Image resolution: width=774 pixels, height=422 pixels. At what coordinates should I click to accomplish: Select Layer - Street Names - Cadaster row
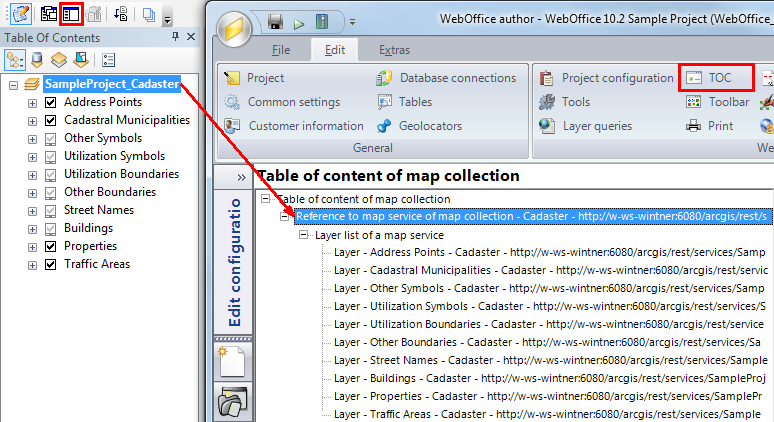pyautogui.click(x=550, y=360)
